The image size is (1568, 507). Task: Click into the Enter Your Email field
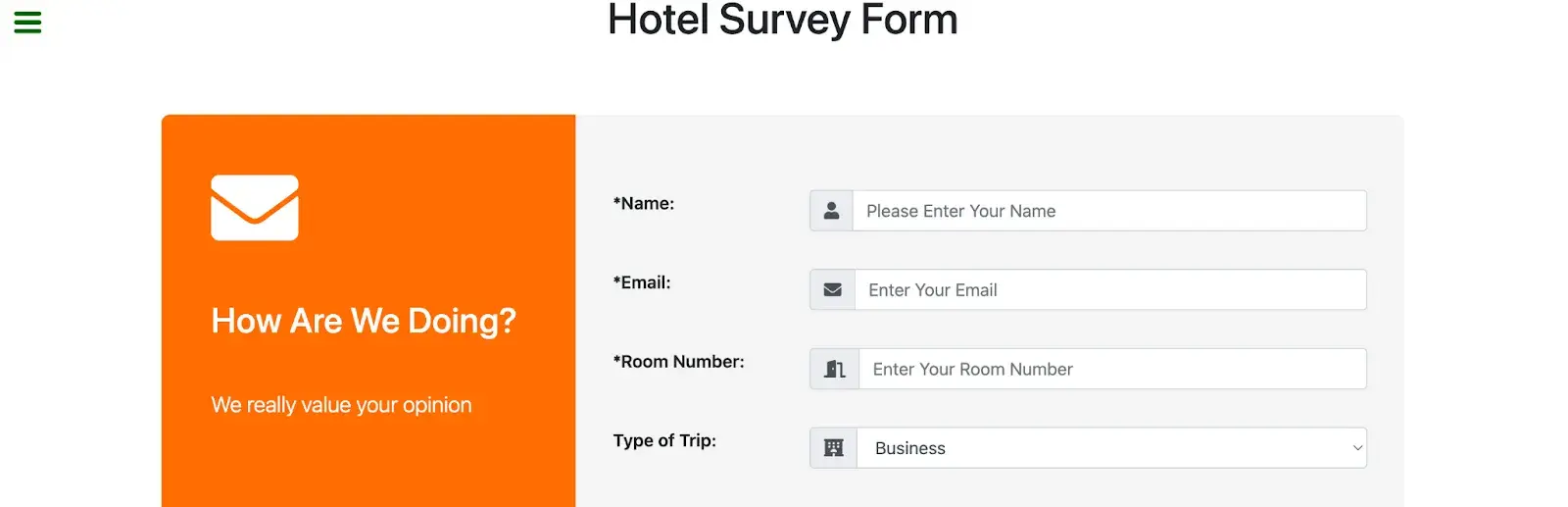[1107, 290]
